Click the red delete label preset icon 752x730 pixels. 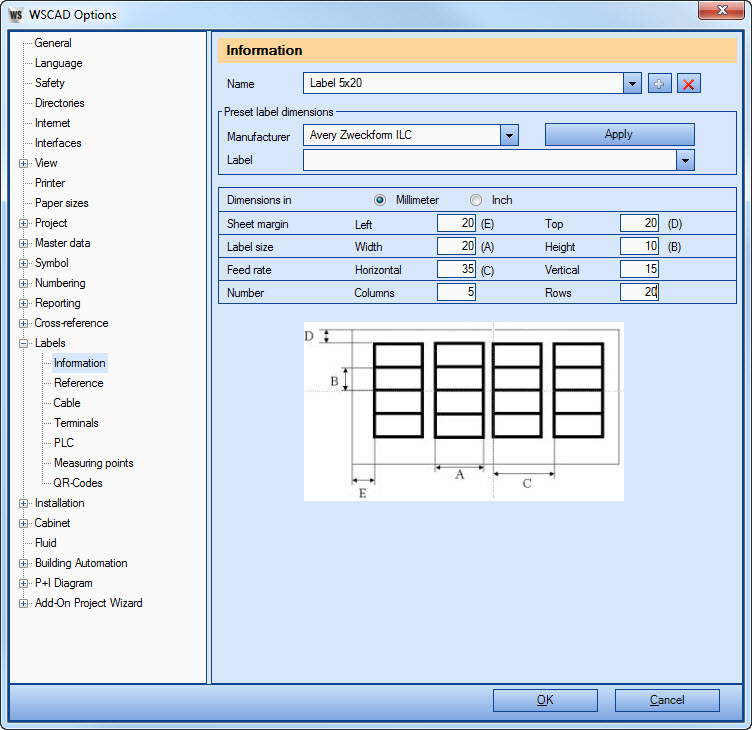[x=688, y=83]
